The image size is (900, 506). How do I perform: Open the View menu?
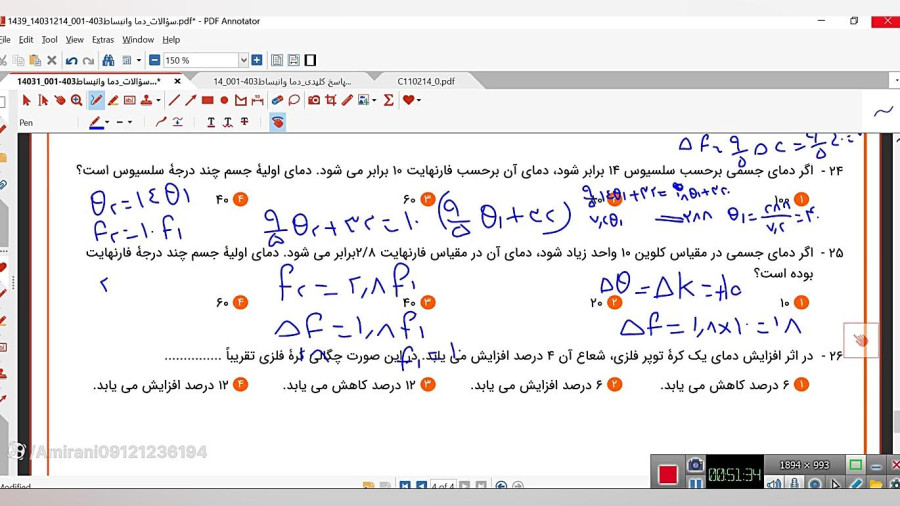coord(75,40)
